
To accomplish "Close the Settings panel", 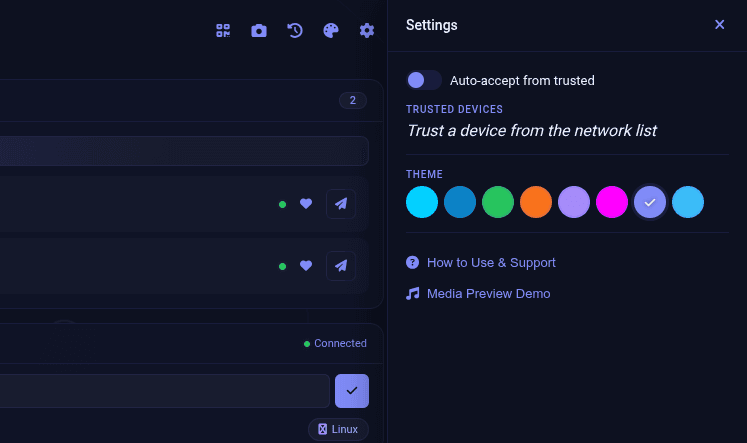I will pos(719,25).
